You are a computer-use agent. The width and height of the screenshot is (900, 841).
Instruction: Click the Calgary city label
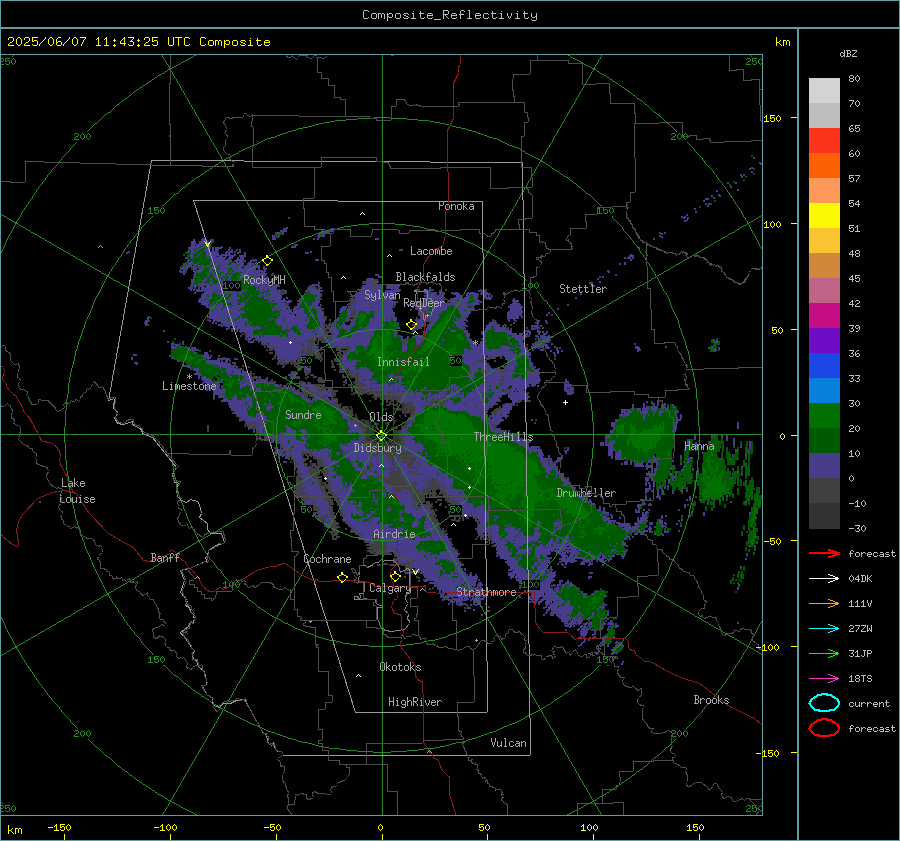[390, 588]
